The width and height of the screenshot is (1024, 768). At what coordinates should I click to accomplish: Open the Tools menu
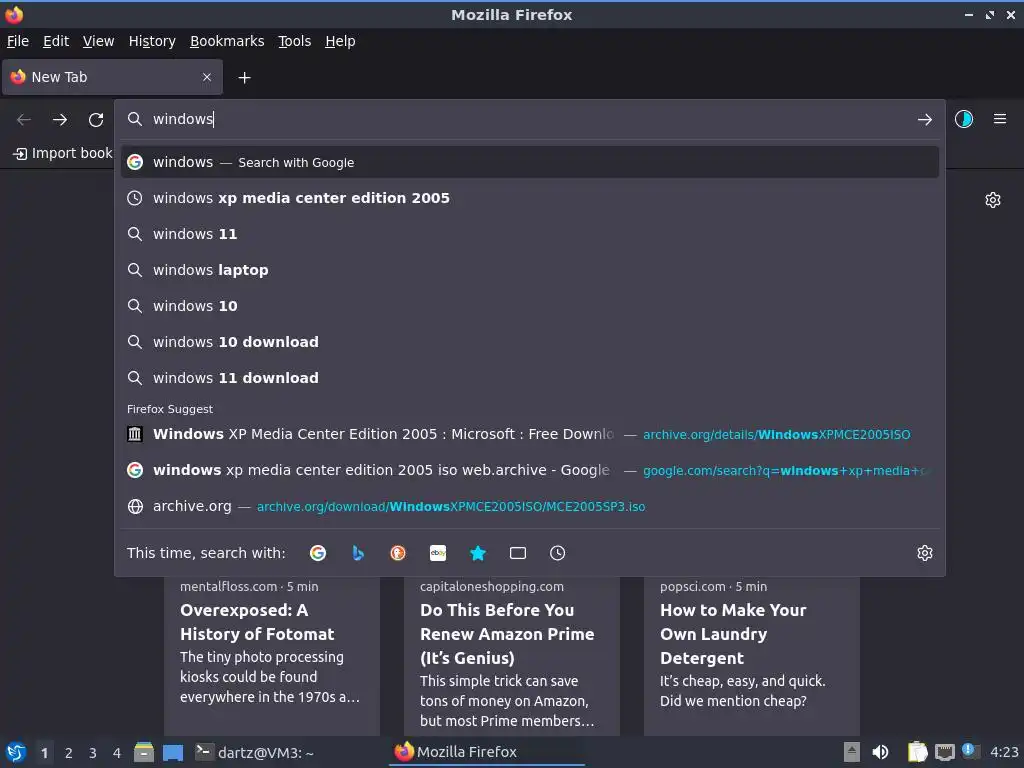click(x=295, y=41)
